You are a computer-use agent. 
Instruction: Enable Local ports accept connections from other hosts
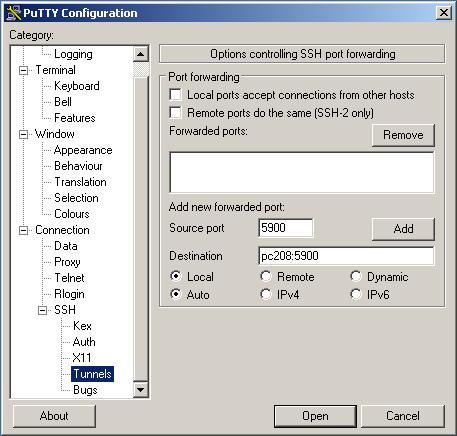(175, 95)
